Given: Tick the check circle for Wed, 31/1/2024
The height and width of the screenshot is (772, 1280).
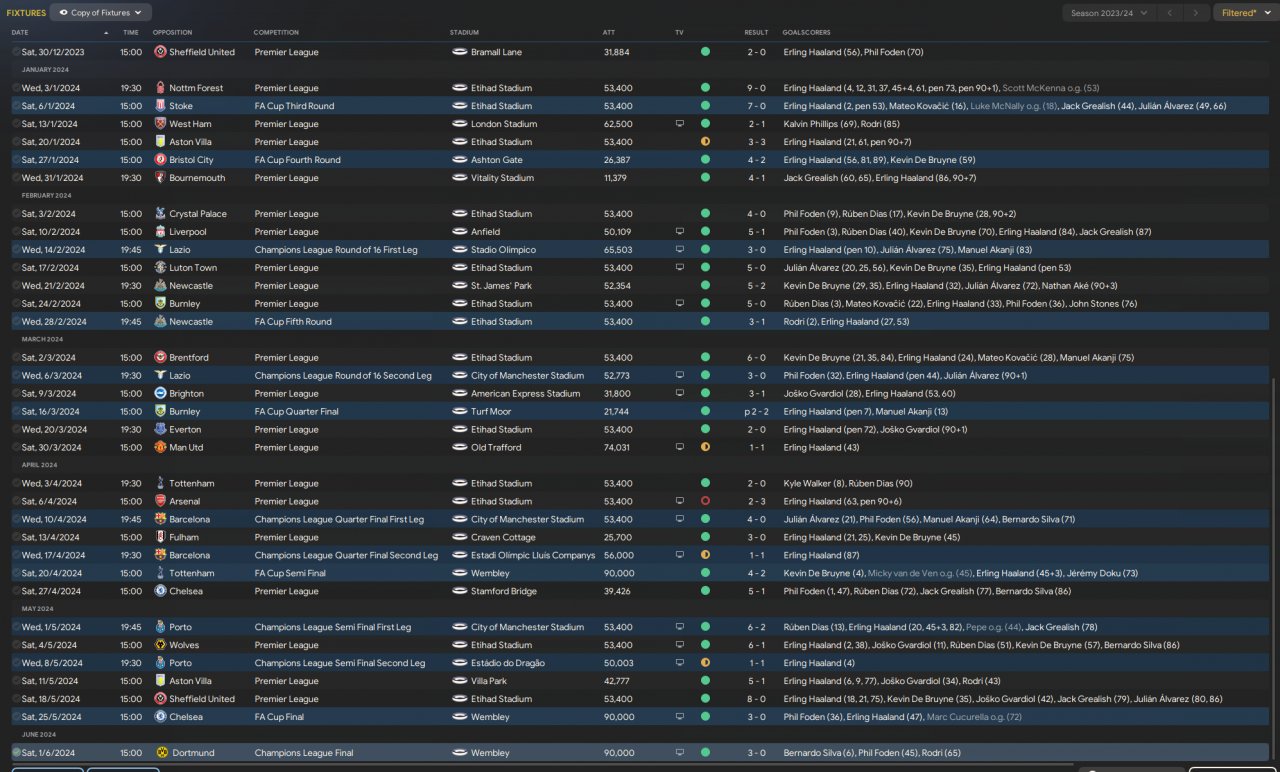Looking at the screenshot, I should [x=16, y=178].
